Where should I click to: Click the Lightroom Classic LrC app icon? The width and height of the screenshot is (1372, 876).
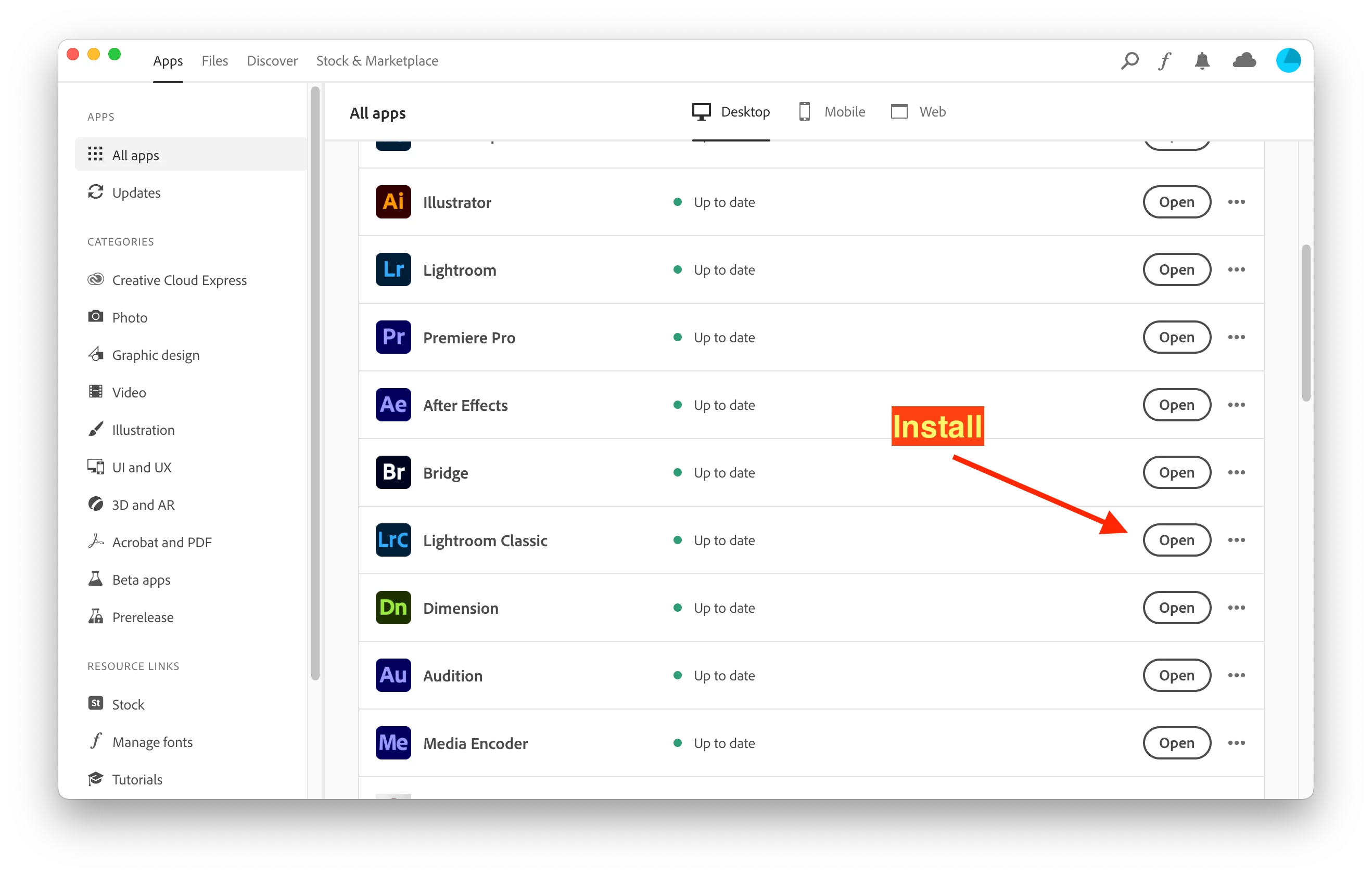tap(393, 540)
